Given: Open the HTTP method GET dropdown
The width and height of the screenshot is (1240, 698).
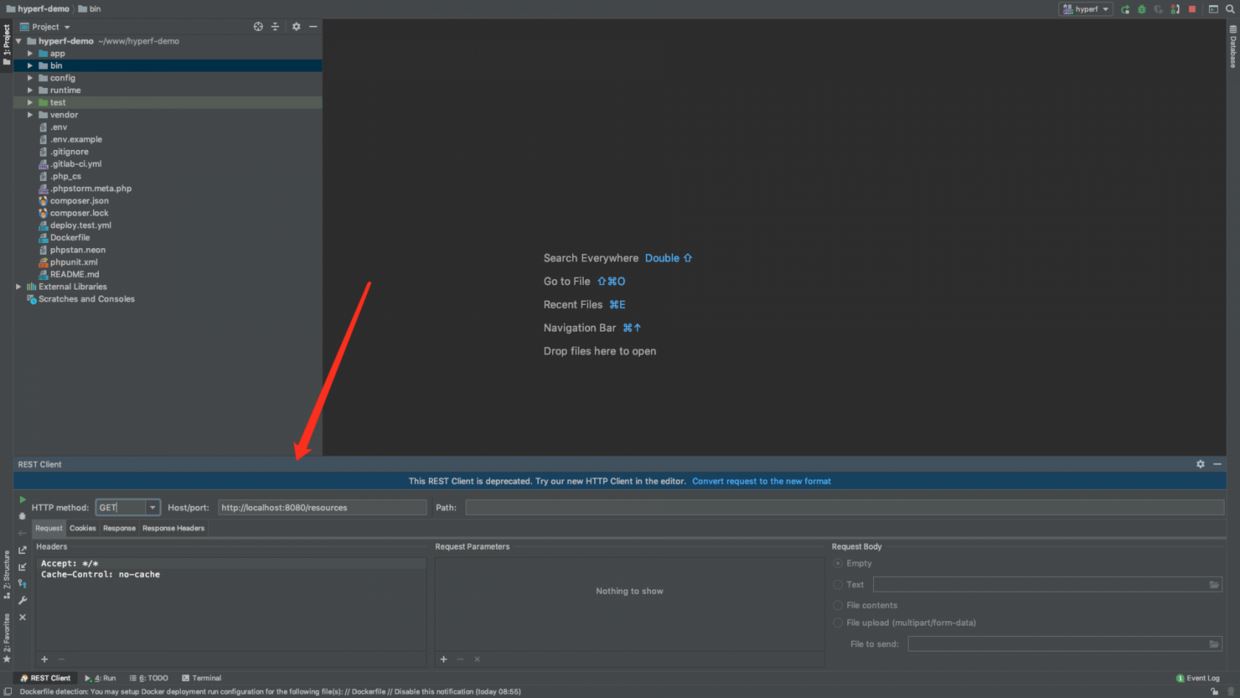Looking at the screenshot, I should point(152,508).
